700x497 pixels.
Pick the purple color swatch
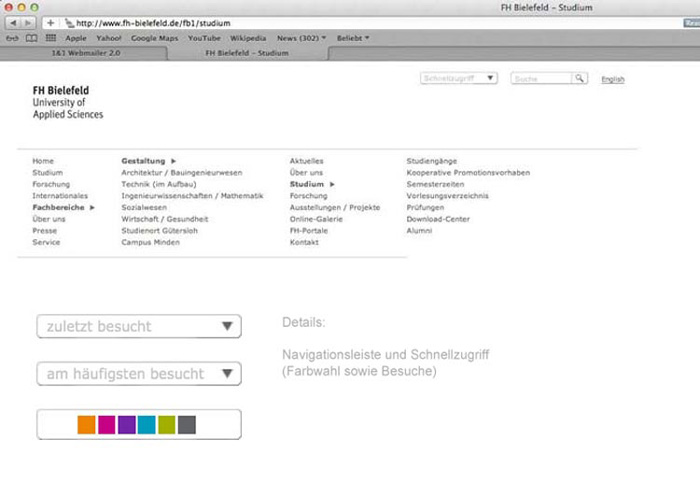pyautogui.click(x=126, y=425)
